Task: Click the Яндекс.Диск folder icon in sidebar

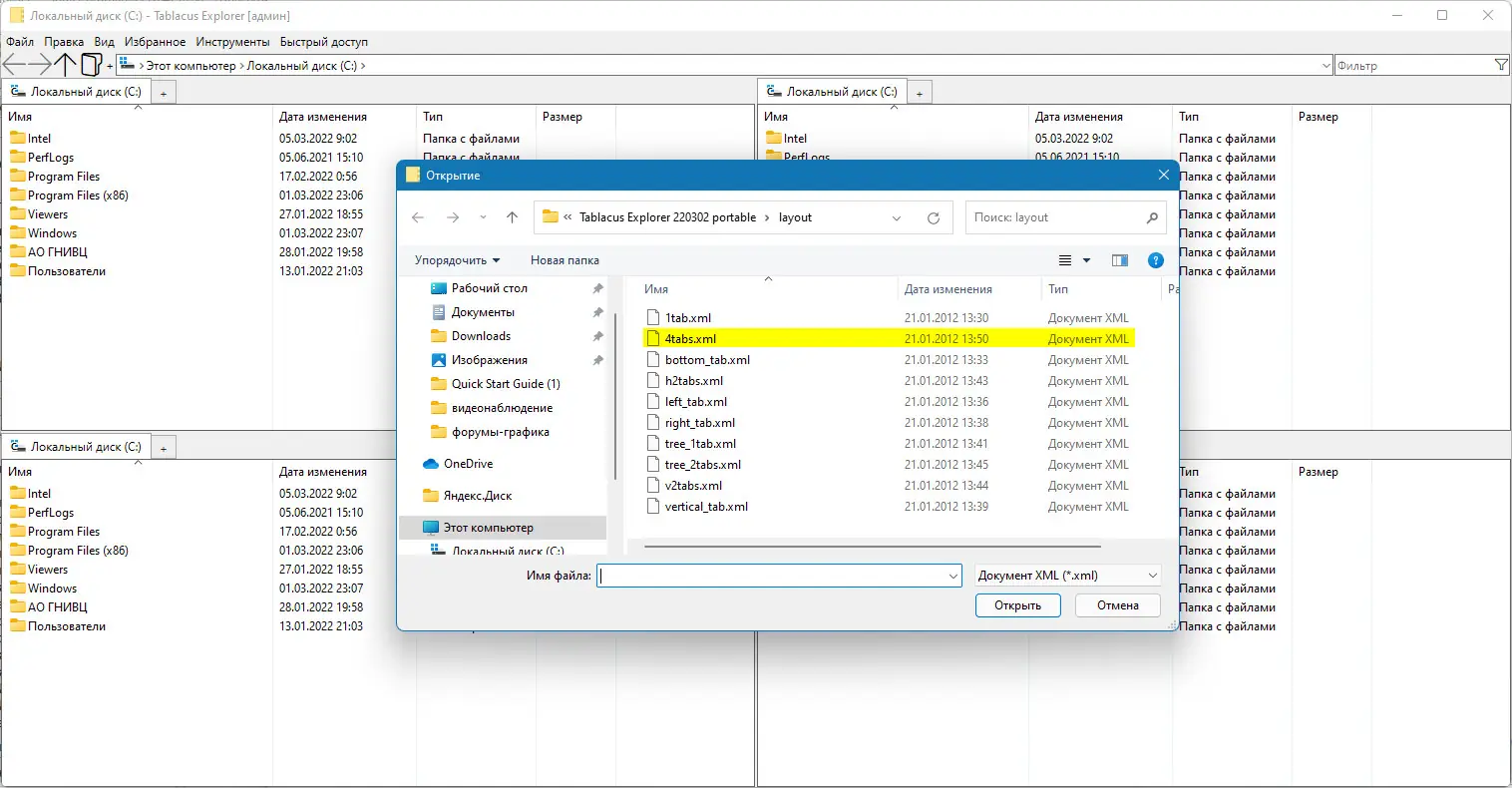Action: [431, 496]
